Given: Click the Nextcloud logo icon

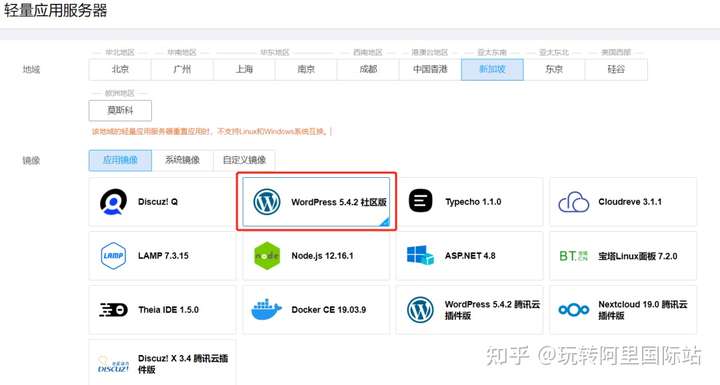Looking at the screenshot, I should (x=574, y=310).
